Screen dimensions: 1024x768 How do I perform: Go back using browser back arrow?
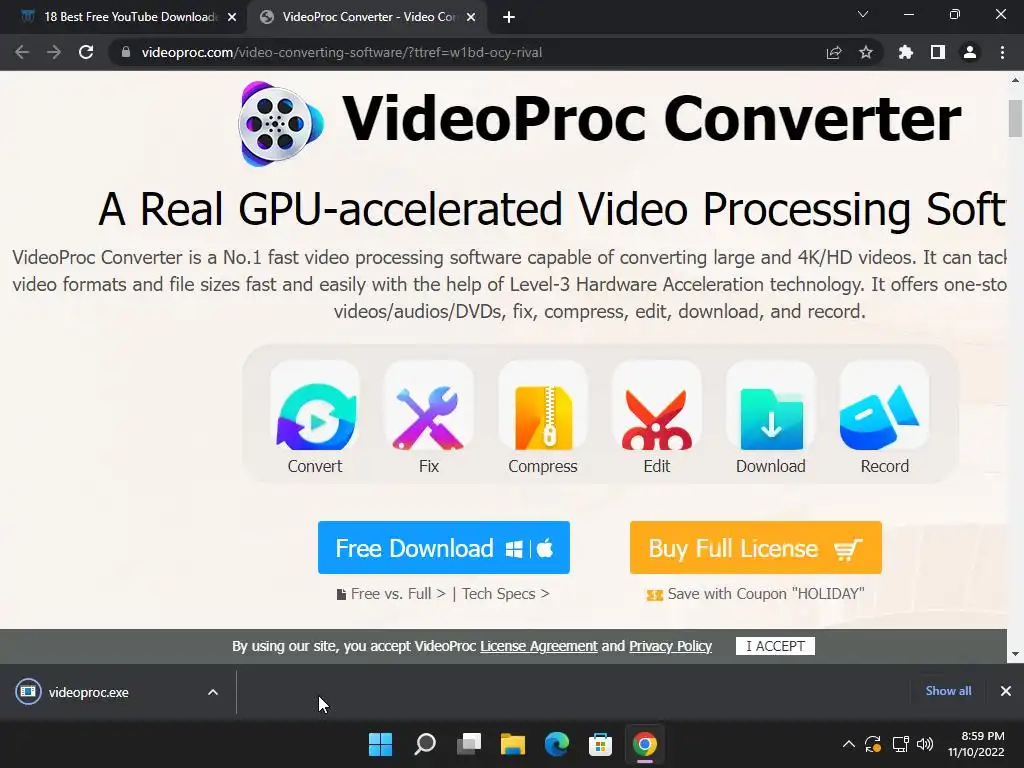pyautogui.click(x=22, y=52)
